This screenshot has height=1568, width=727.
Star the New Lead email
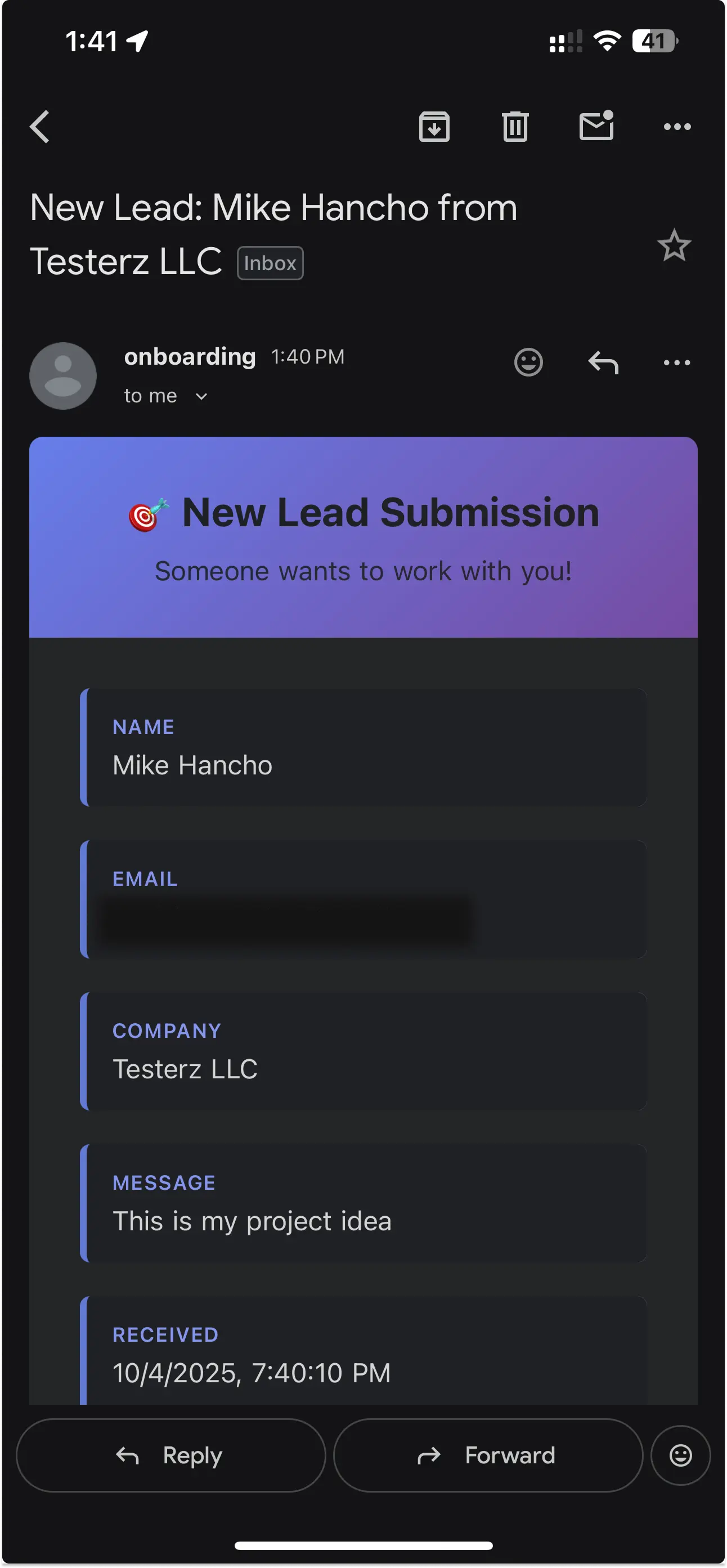point(674,245)
